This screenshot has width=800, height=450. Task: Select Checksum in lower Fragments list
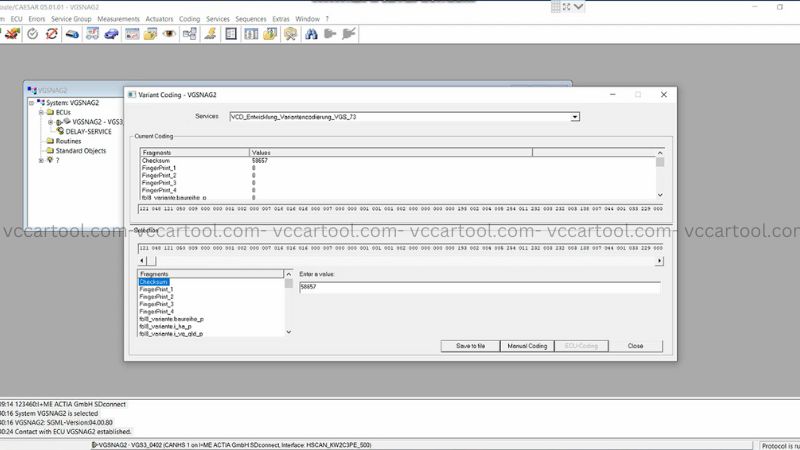(154, 282)
